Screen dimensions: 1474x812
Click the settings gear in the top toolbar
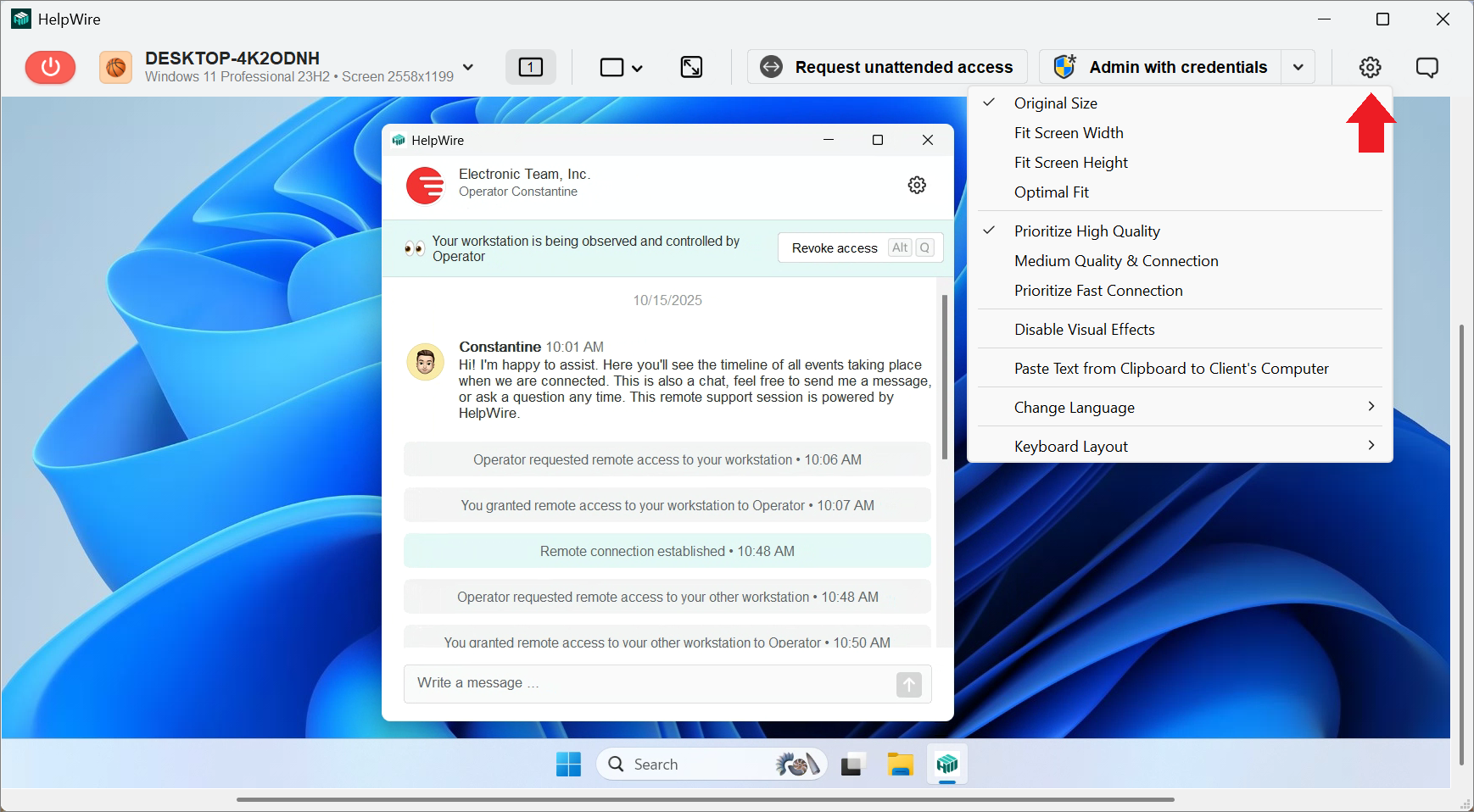point(1370,67)
